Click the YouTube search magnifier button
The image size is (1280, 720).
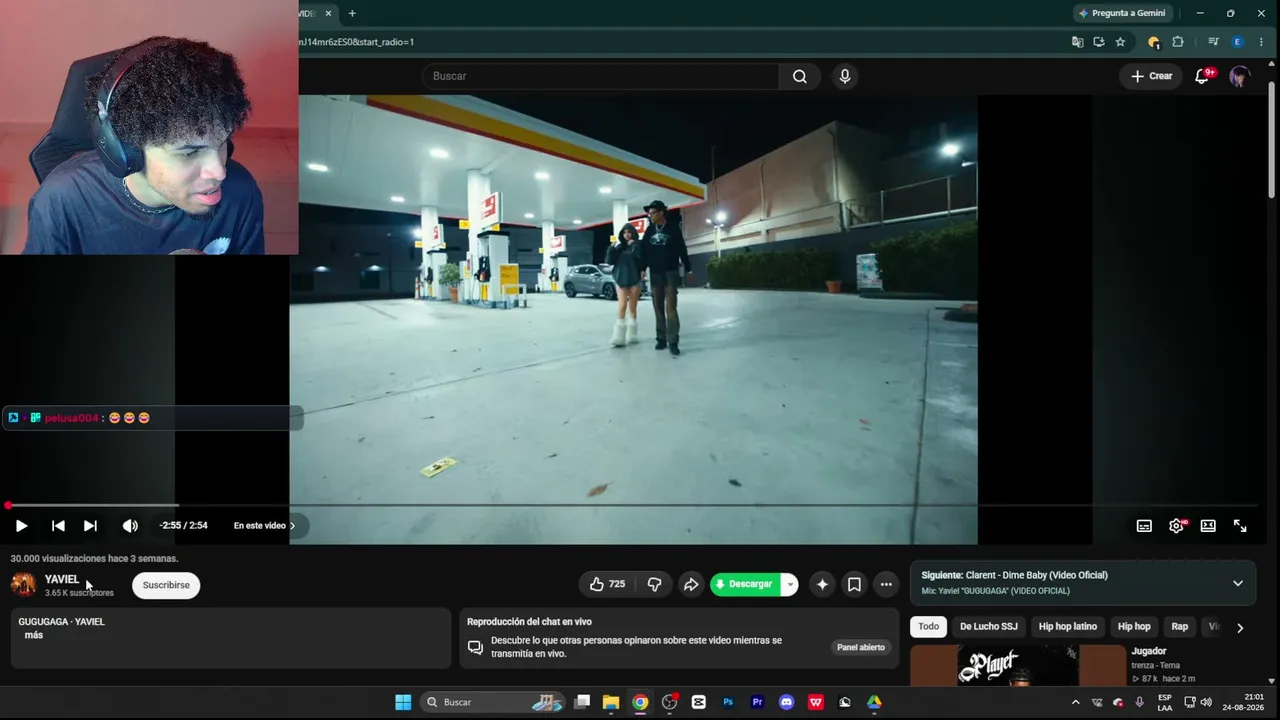800,76
